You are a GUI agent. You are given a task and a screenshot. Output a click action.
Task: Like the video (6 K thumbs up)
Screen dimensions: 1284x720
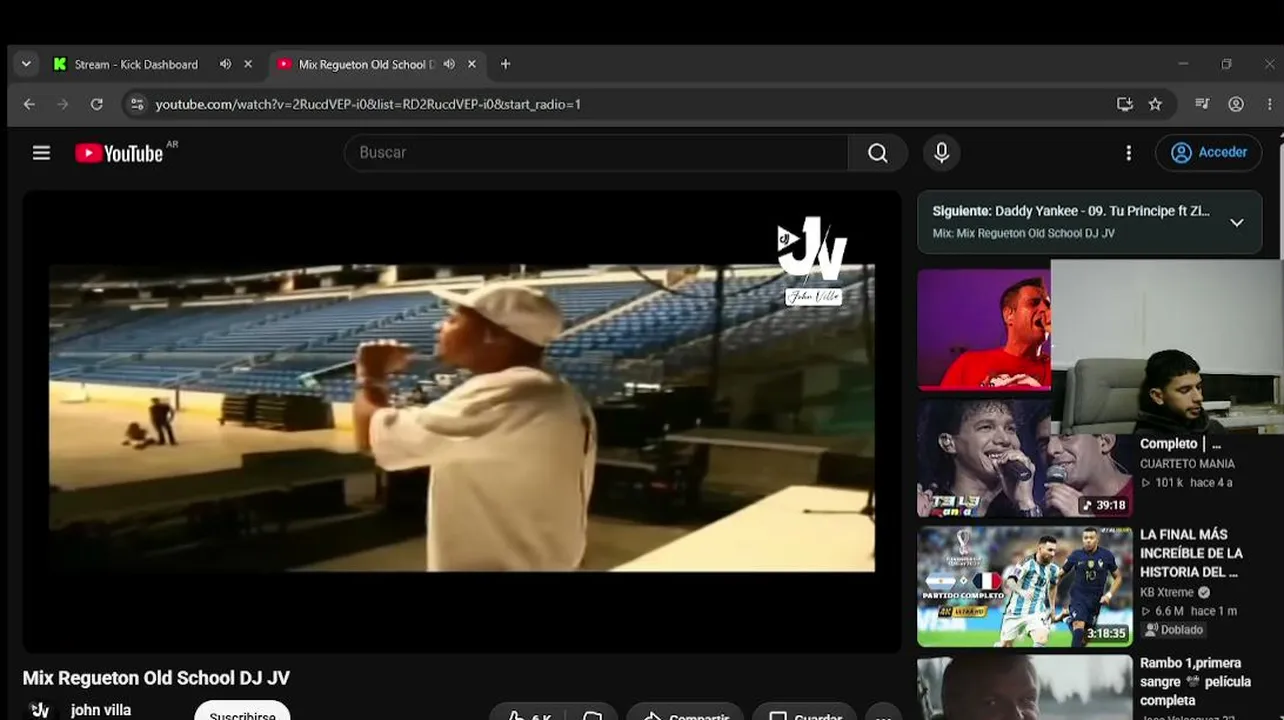(529, 714)
